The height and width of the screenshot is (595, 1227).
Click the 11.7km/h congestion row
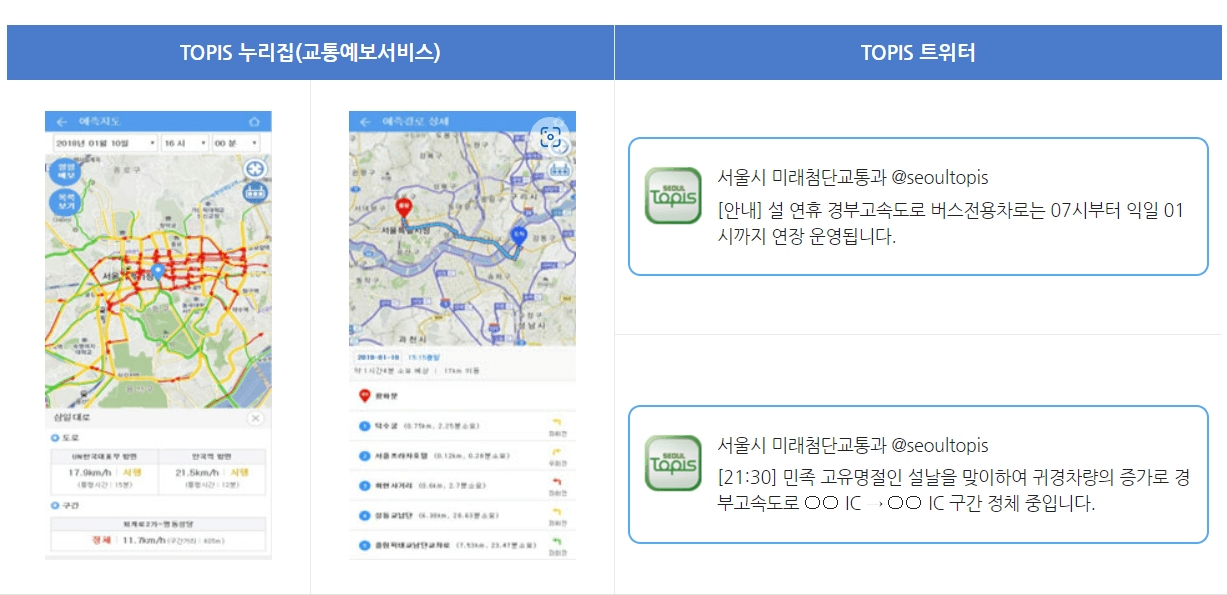tap(159, 540)
